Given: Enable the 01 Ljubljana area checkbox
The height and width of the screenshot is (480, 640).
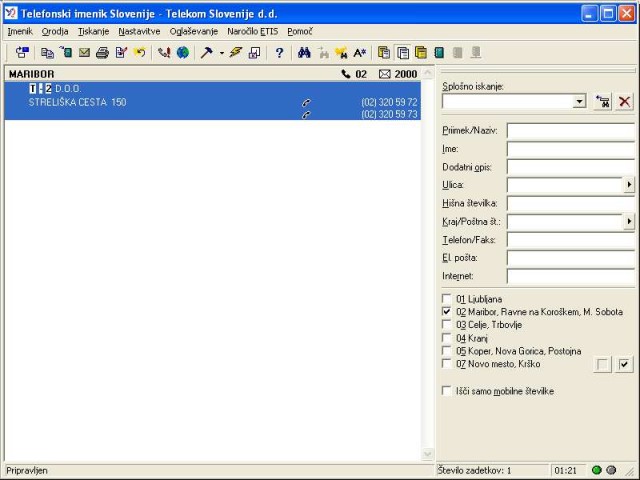Looking at the screenshot, I should (447, 298).
